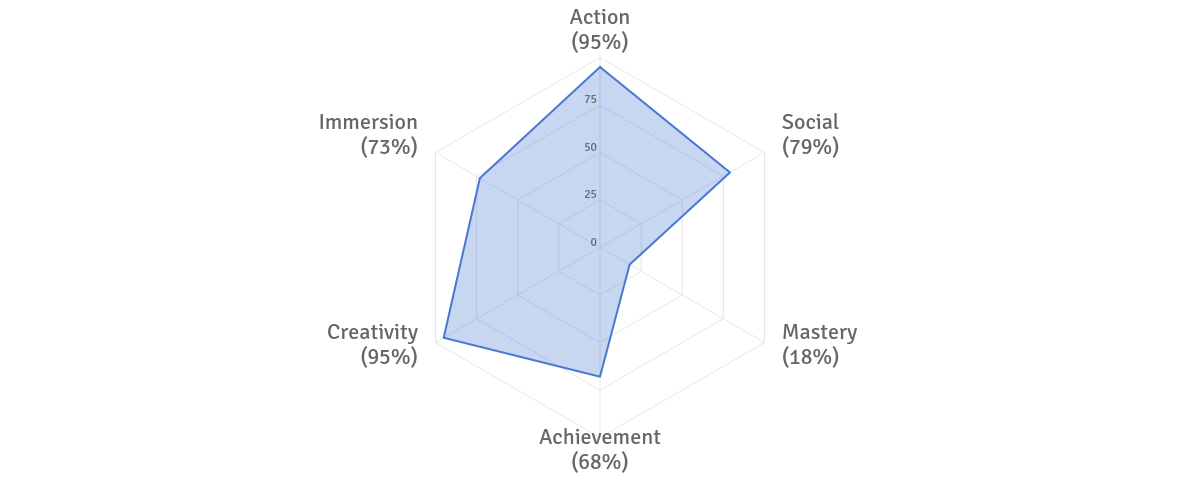Select the Mastery data point vertex

629,265
